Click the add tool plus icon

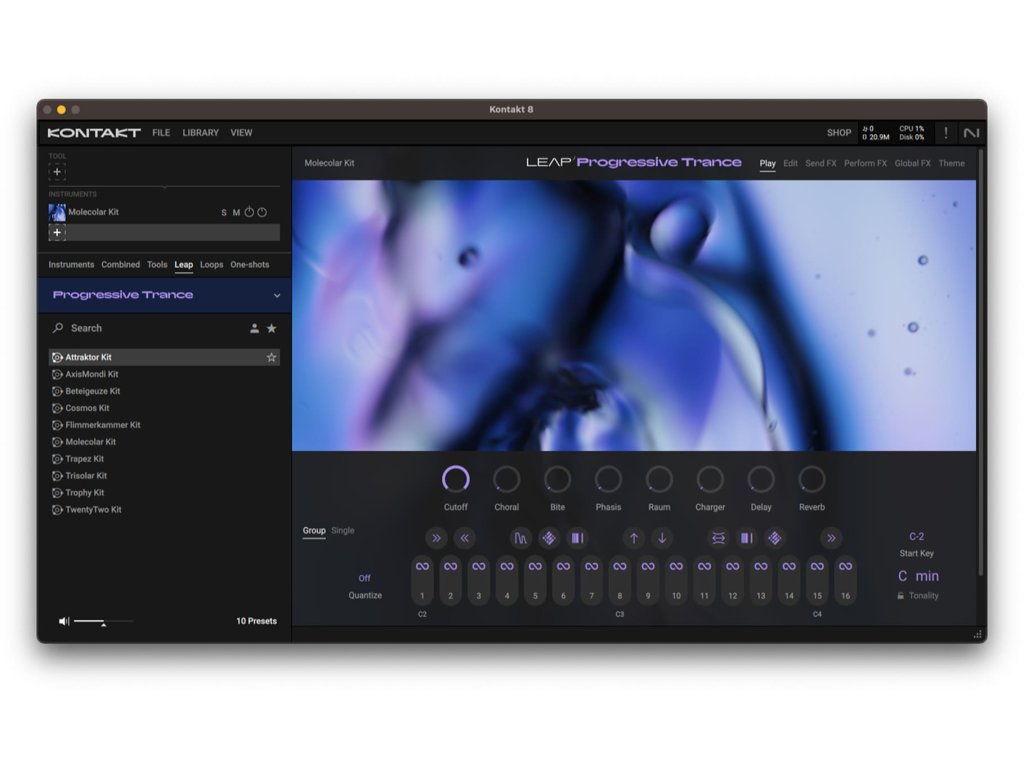[x=57, y=172]
